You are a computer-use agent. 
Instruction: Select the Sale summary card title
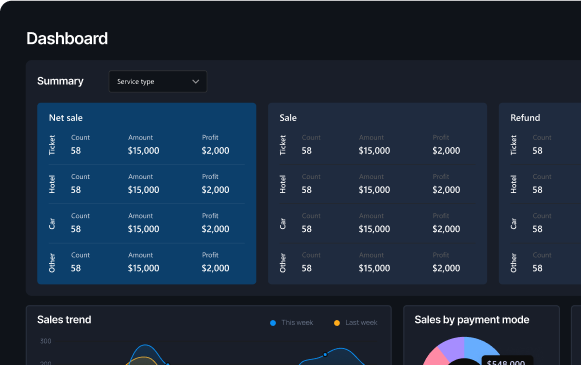[x=288, y=118]
